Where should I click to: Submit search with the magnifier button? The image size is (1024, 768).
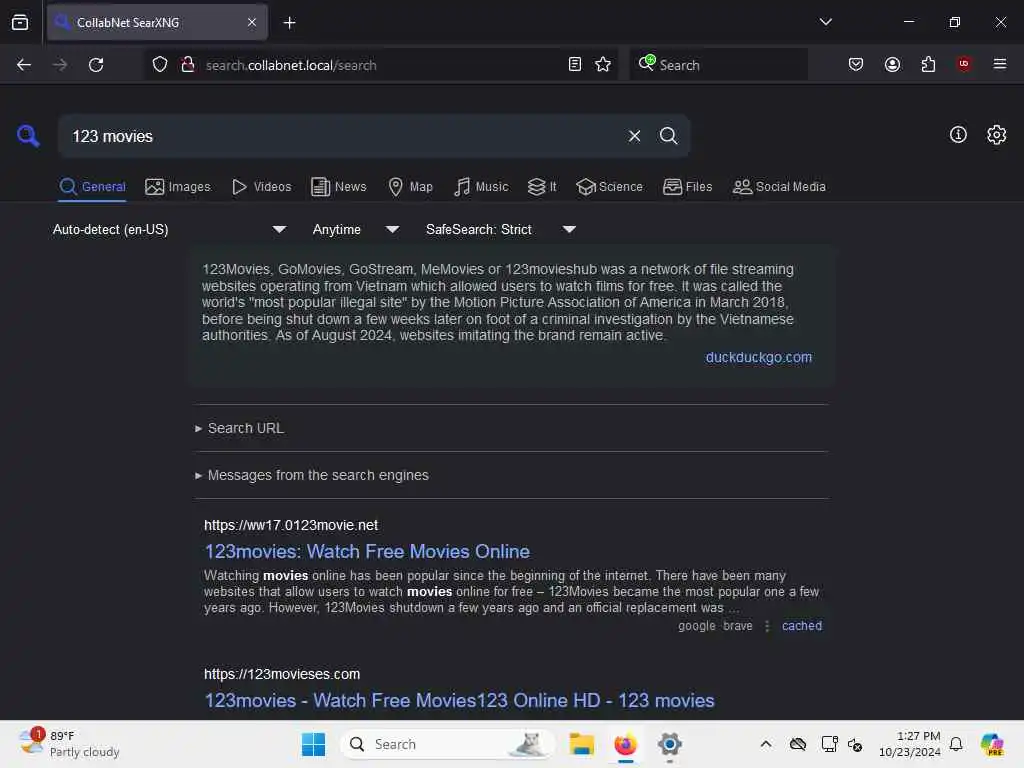coord(668,136)
